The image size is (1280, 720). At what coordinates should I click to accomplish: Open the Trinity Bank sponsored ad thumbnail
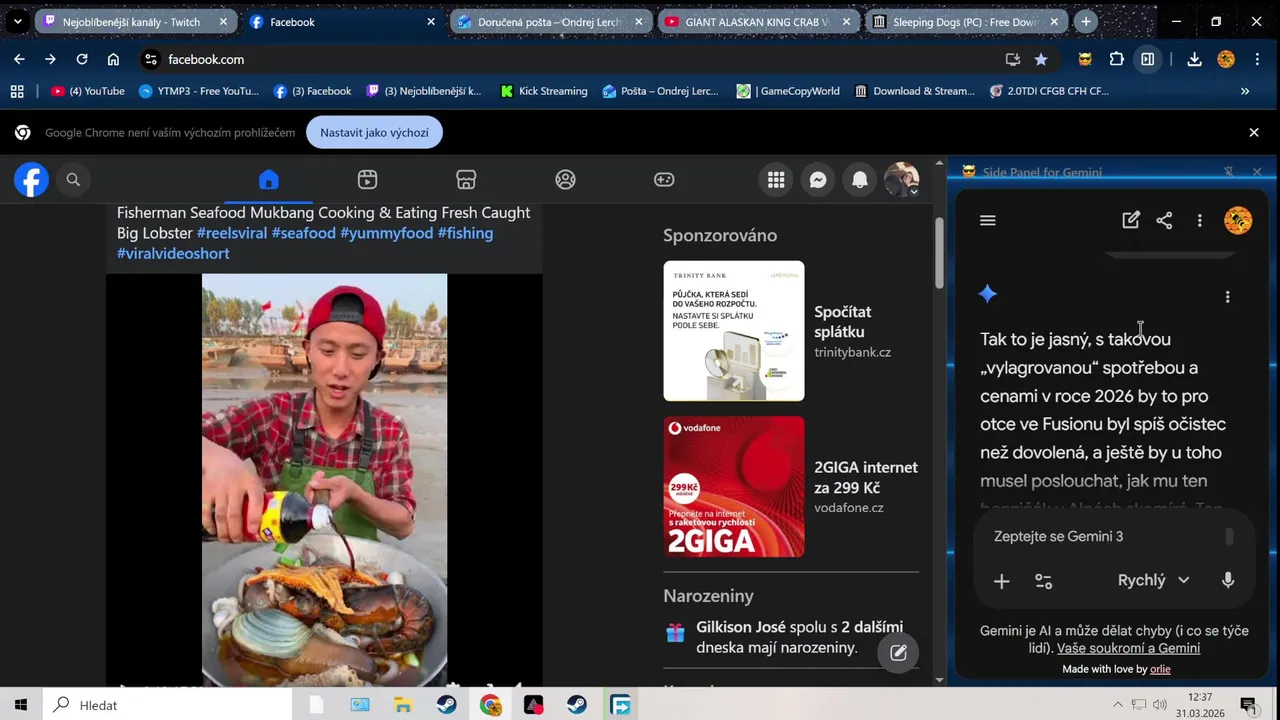click(734, 331)
